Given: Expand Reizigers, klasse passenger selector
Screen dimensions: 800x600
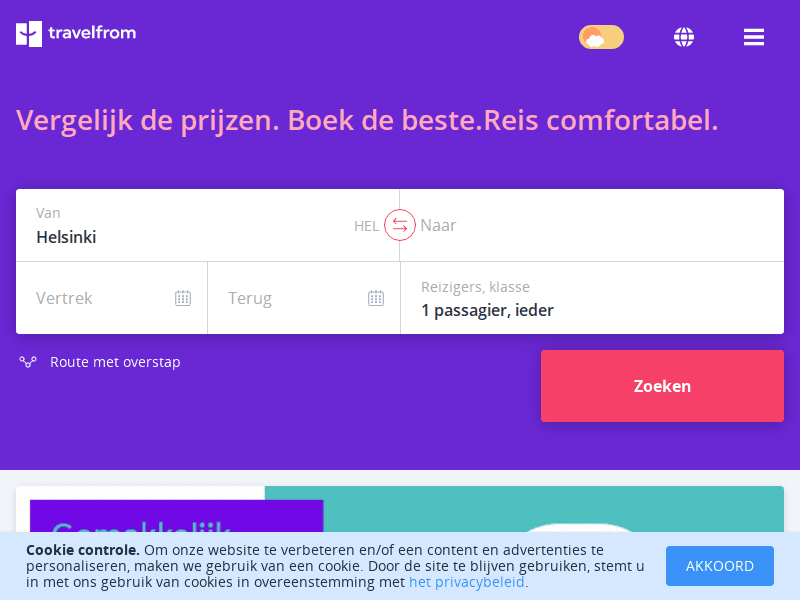Looking at the screenshot, I should pyautogui.click(x=592, y=298).
